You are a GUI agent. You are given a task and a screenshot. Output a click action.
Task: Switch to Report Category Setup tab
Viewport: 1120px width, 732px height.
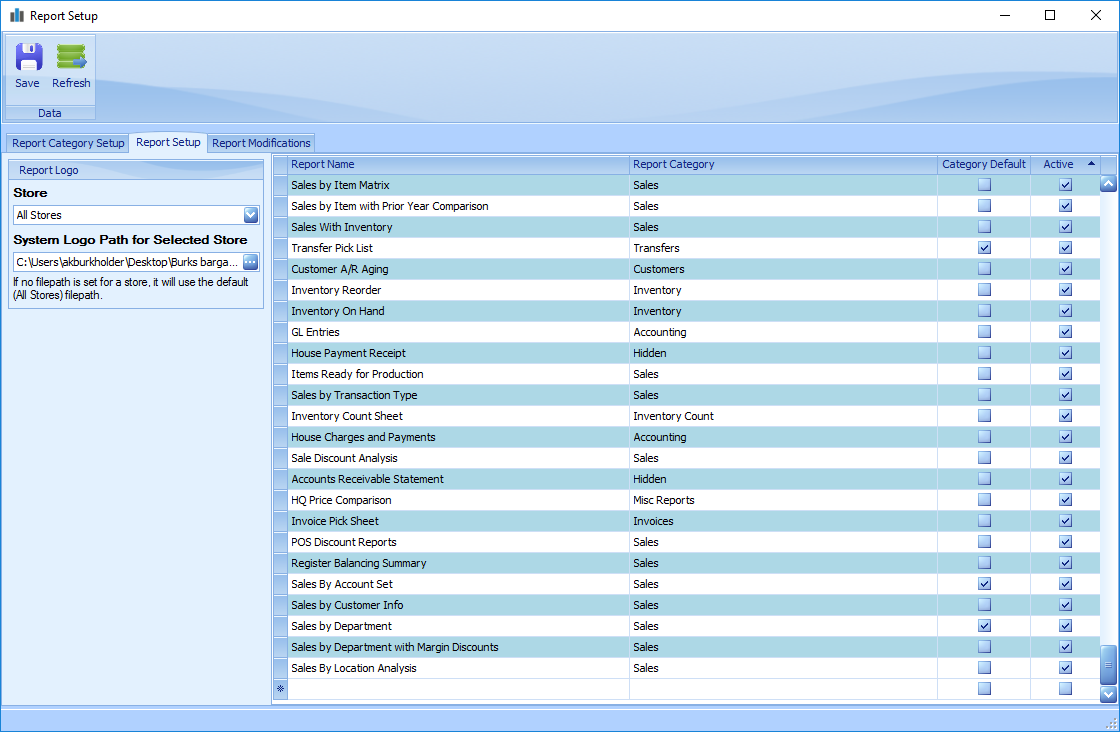click(x=68, y=143)
